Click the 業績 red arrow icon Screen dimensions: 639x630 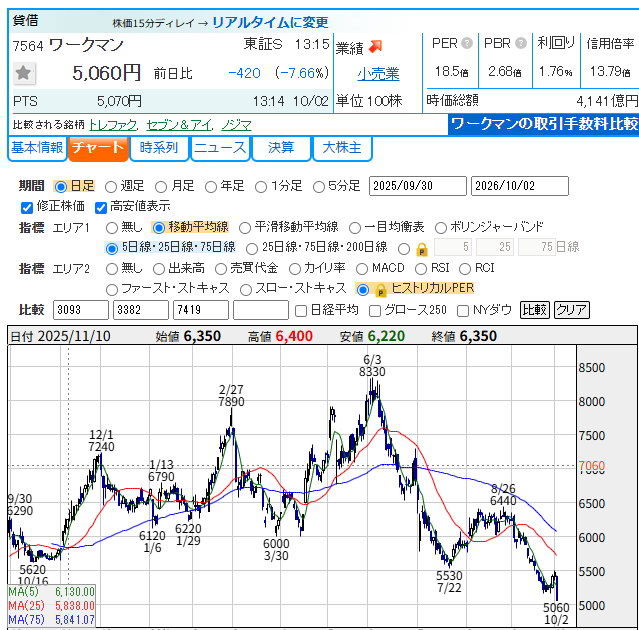(x=375, y=47)
